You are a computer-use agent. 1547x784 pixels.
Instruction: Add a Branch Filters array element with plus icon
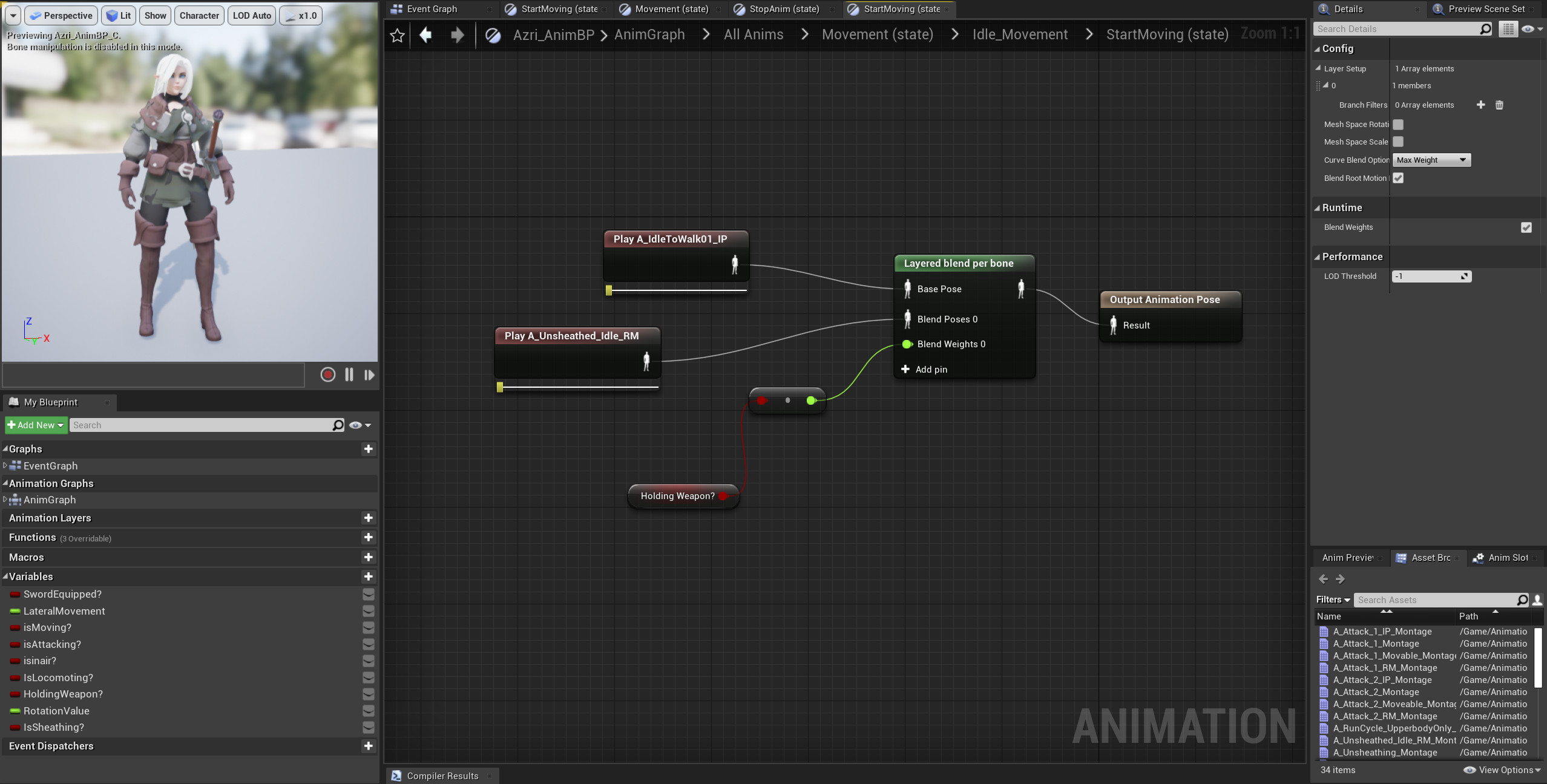point(1481,105)
